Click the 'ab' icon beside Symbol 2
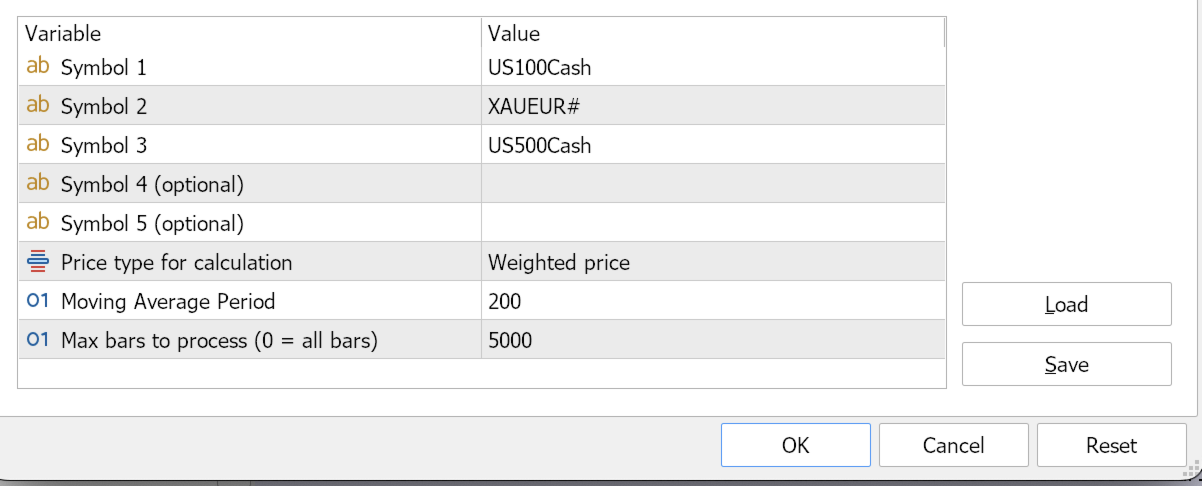Viewport: 1202px width, 486px height. click(38, 106)
